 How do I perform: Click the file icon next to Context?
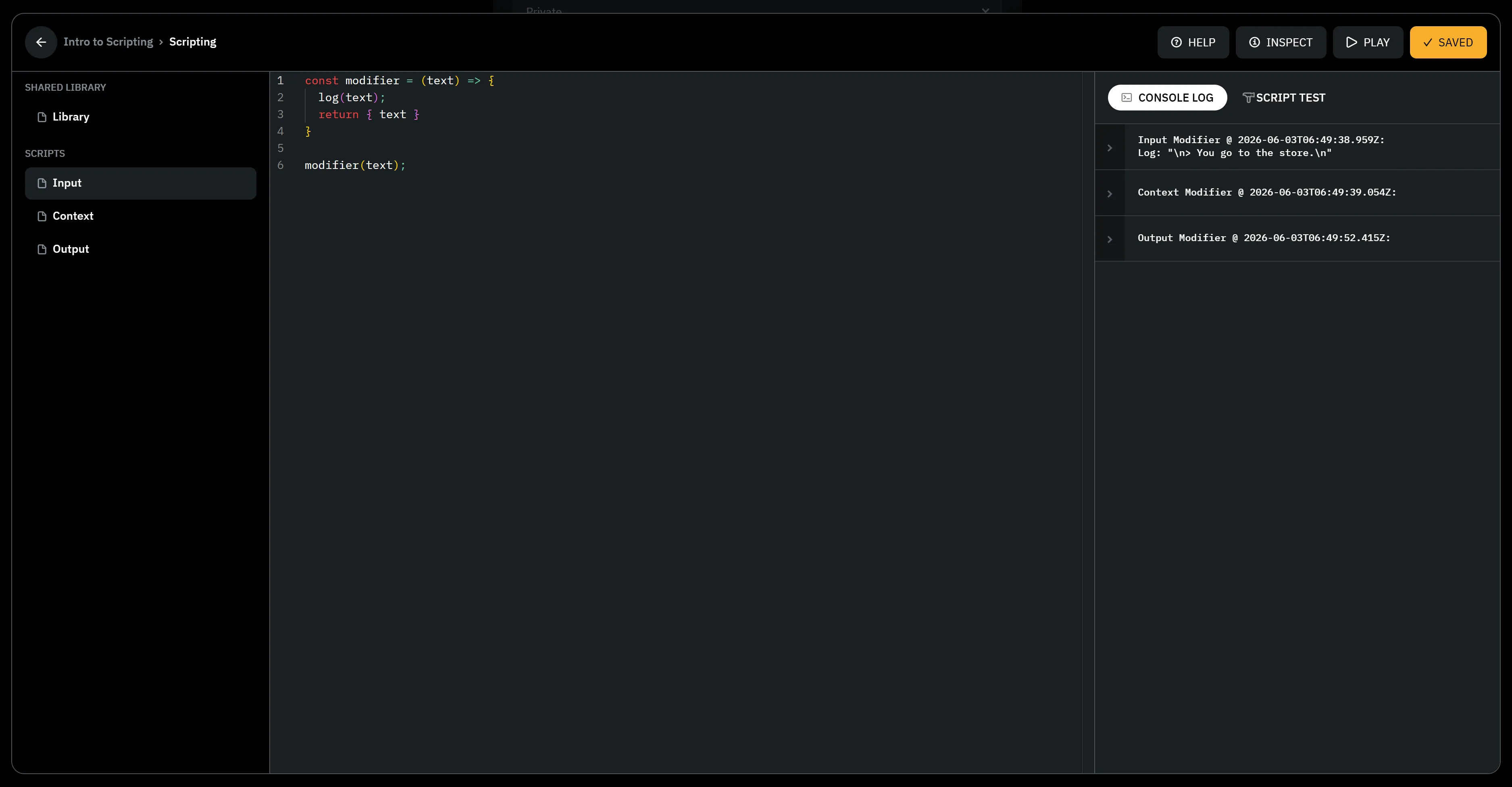42,216
